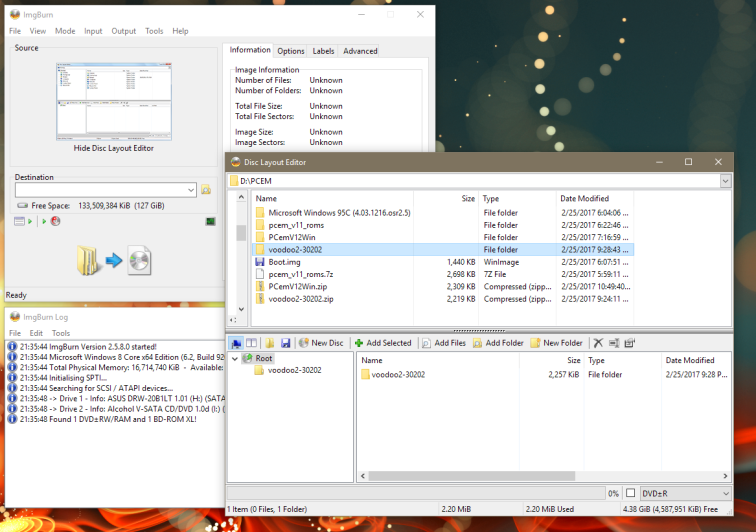Switch to the Information tab
This screenshot has width=756, height=532.
[x=249, y=50]
